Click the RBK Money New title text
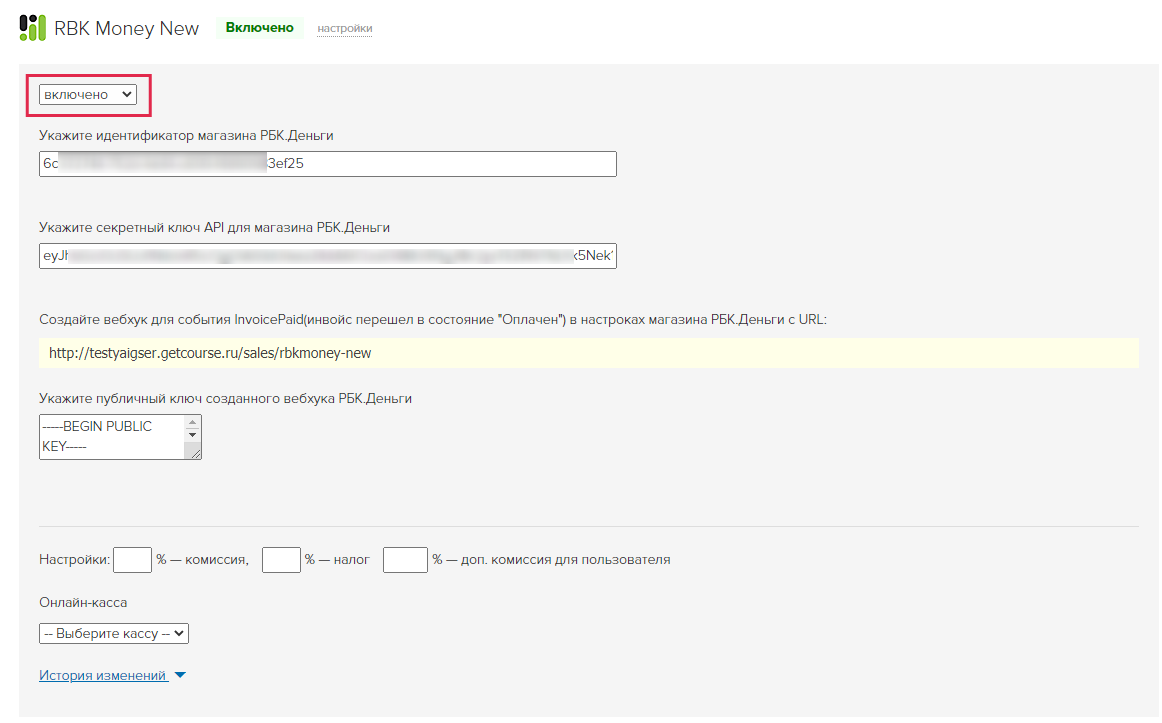Image resolution: width=1162 pixels, height=723 pixels. pos(127,28)
